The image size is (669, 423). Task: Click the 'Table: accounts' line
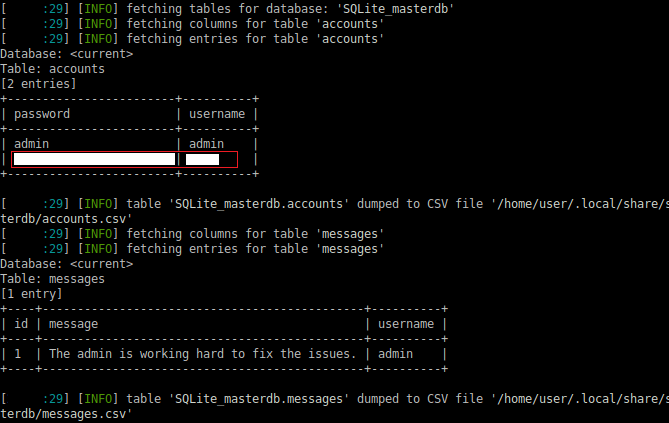52,69
